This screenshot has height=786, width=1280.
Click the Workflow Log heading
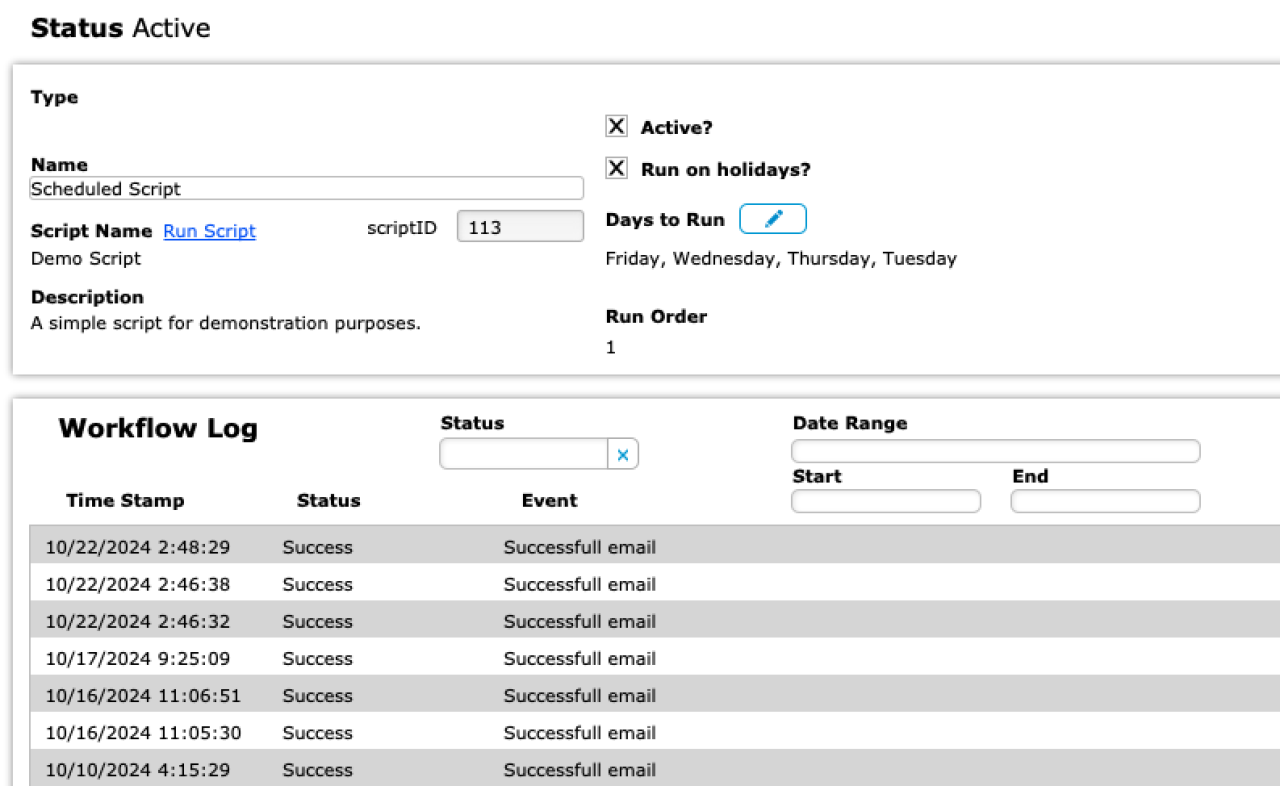click(x=158, y=428)
